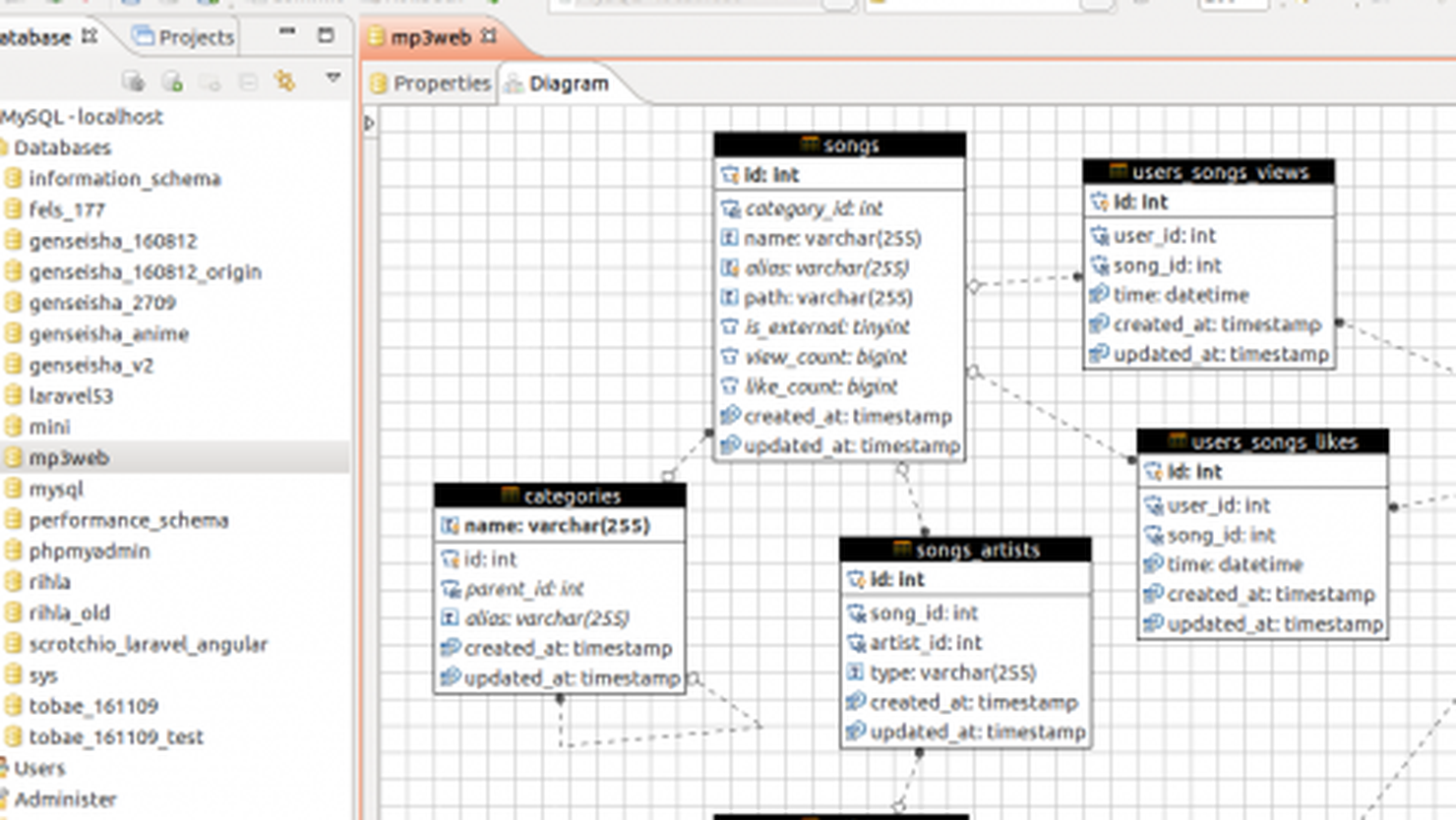The width and height of the screenshot is (1456, 820).
Task: Click the users_songs_views table header icon
Action: point(1118,171)
